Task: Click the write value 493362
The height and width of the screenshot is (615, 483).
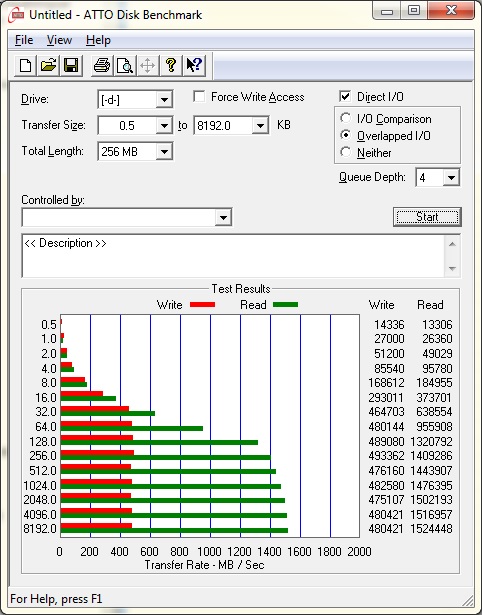Action: click(x=386, y=456)
